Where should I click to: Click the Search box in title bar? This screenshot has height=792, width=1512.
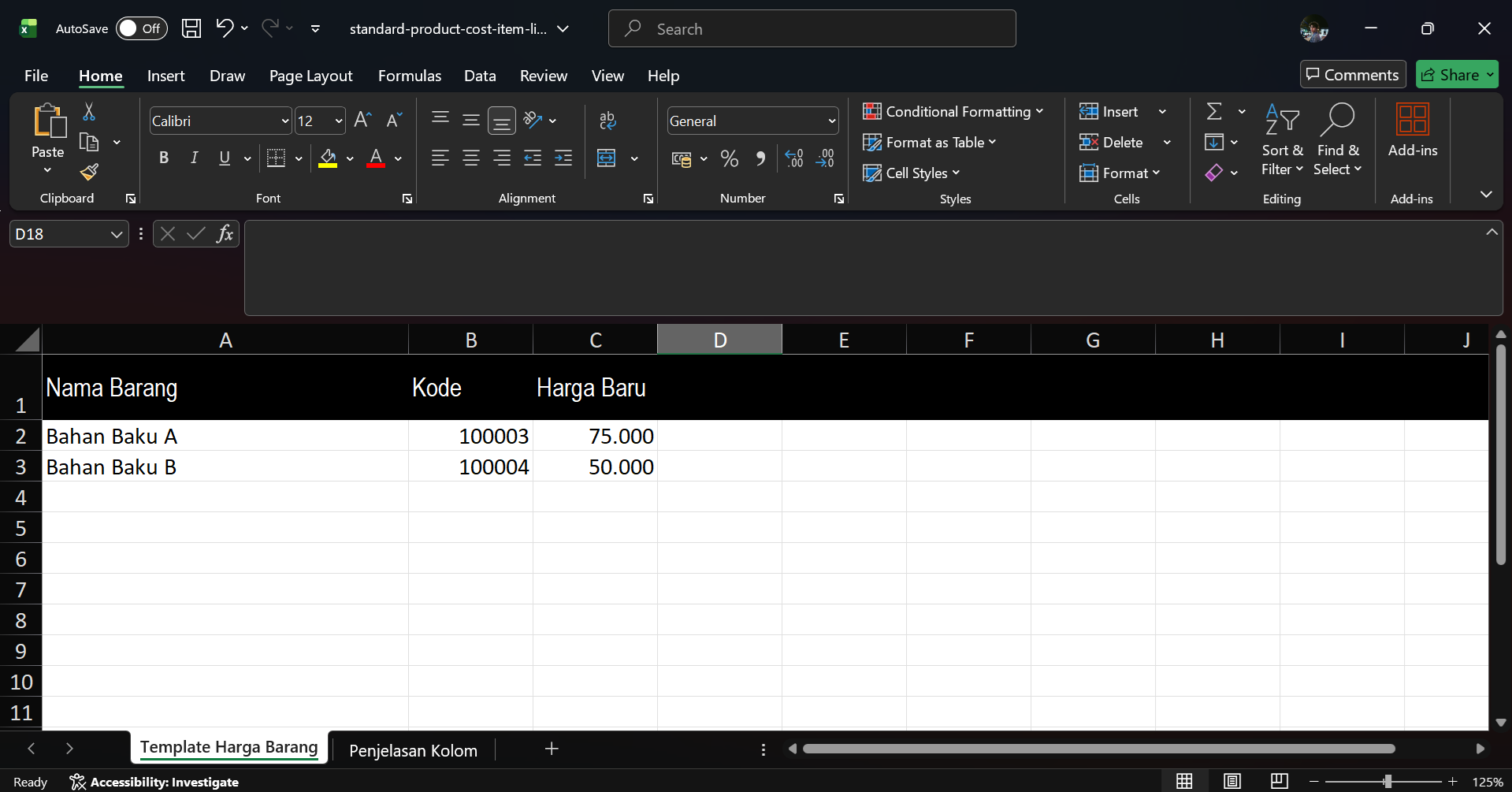812,29
